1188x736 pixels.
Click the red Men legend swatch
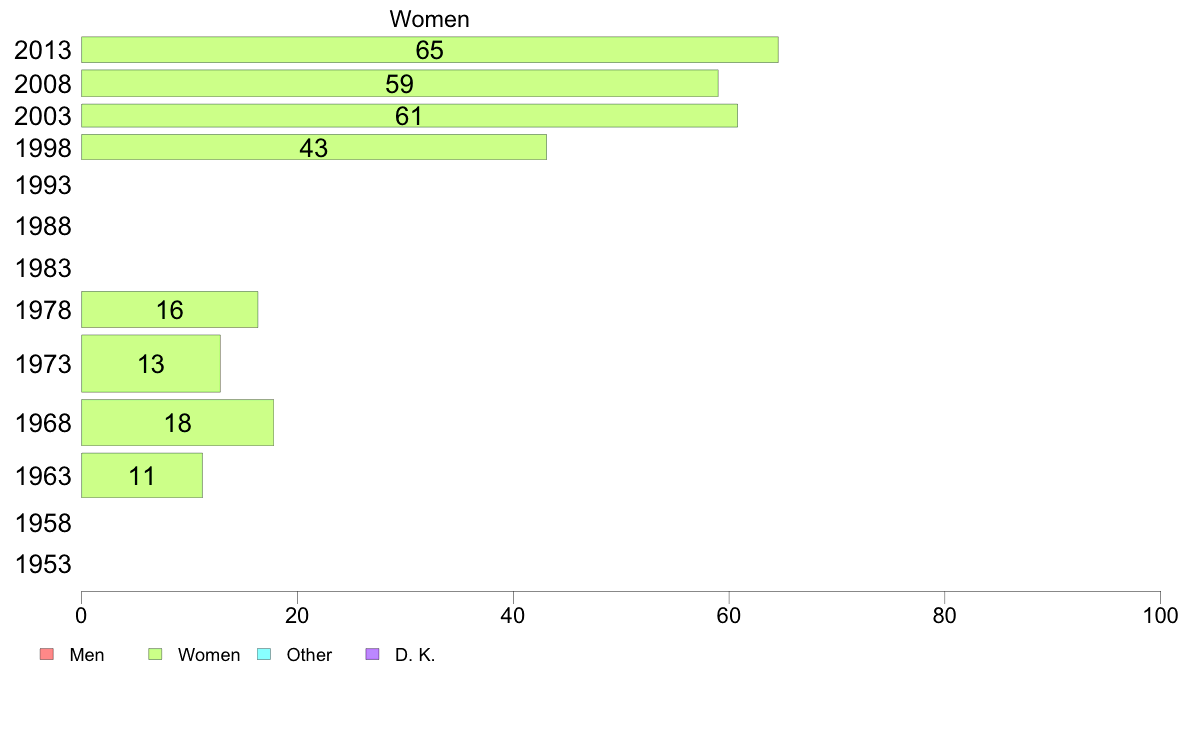(x=47, y=654)
